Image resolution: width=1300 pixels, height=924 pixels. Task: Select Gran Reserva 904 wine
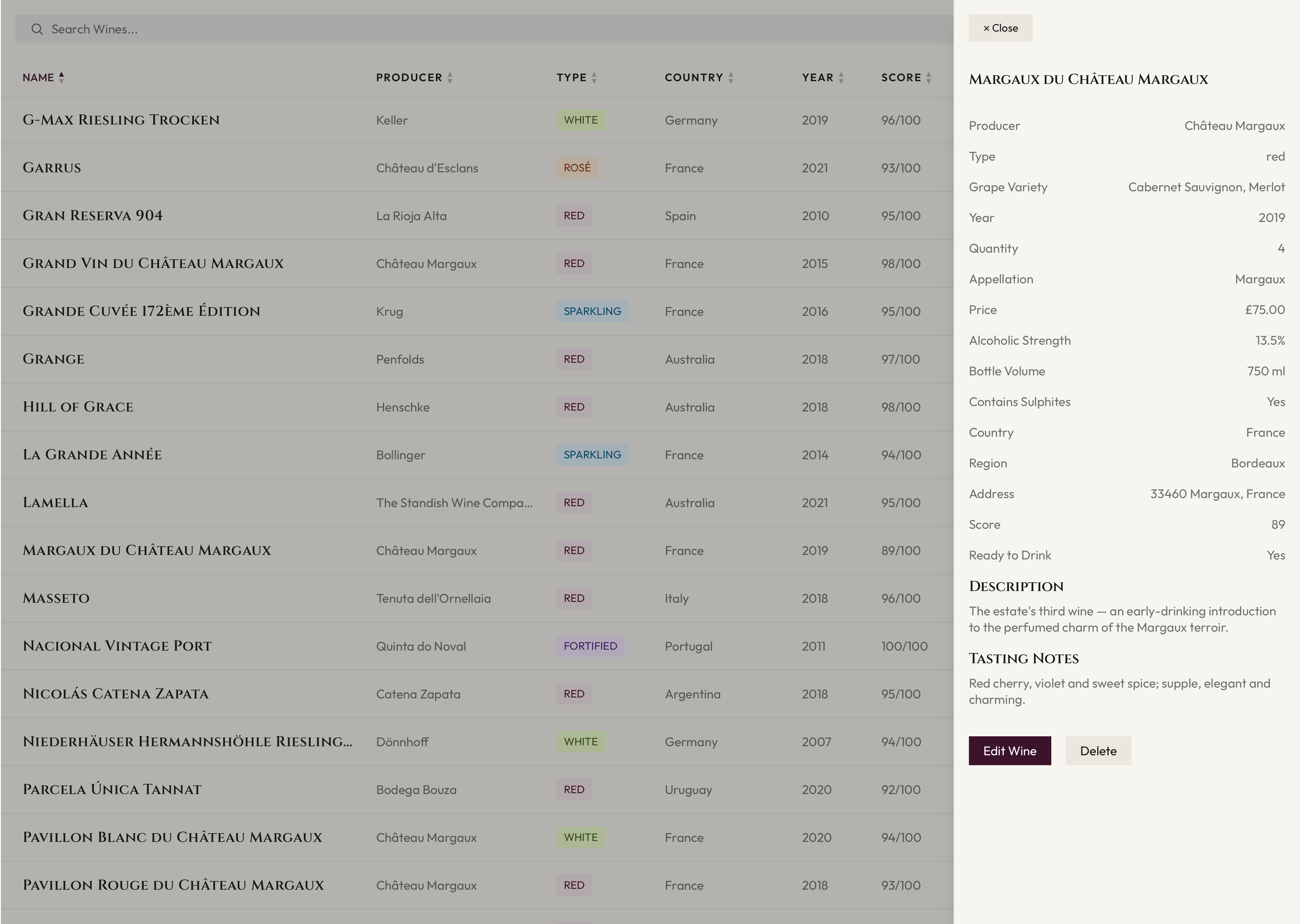tap(477, 216)
